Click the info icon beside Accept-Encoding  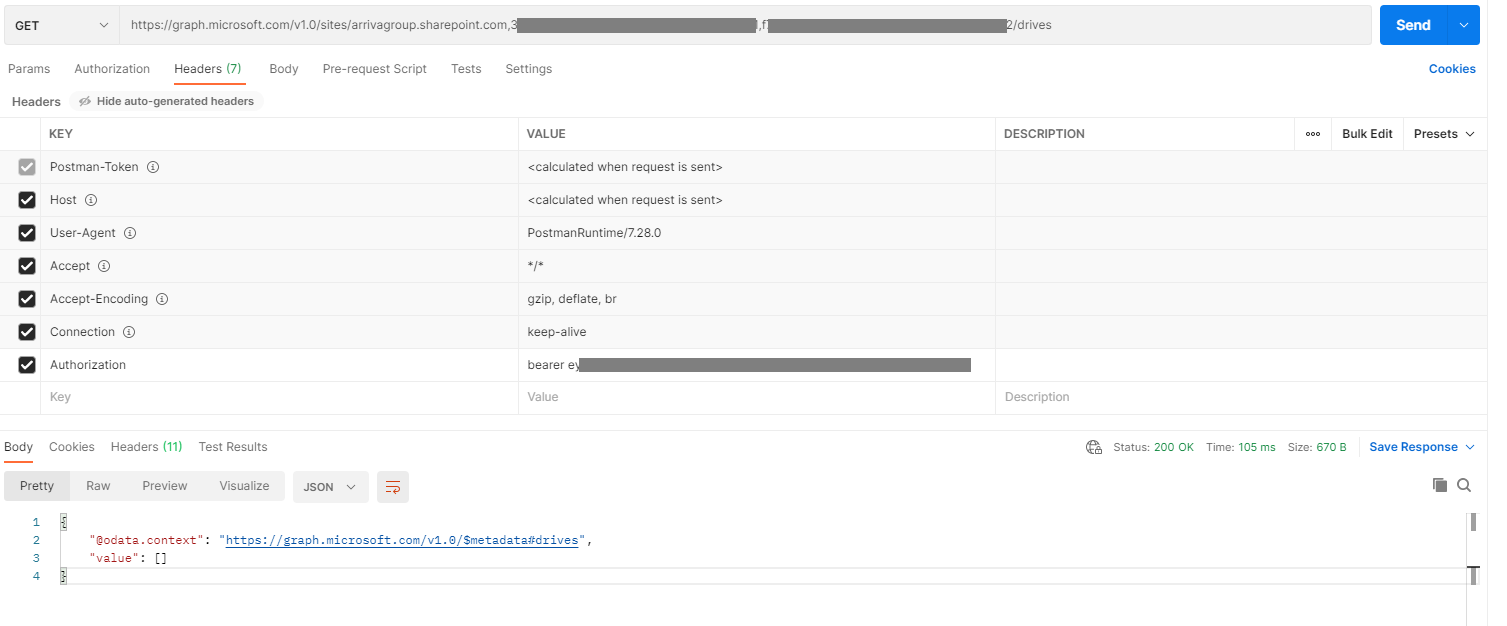162,299
